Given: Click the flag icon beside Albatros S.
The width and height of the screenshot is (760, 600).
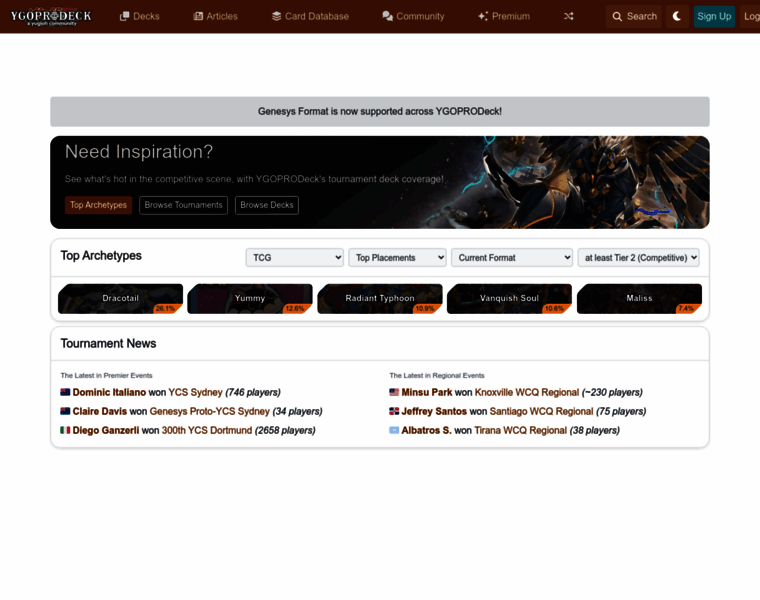Looking at the screenshot, I should coord(394,430).
